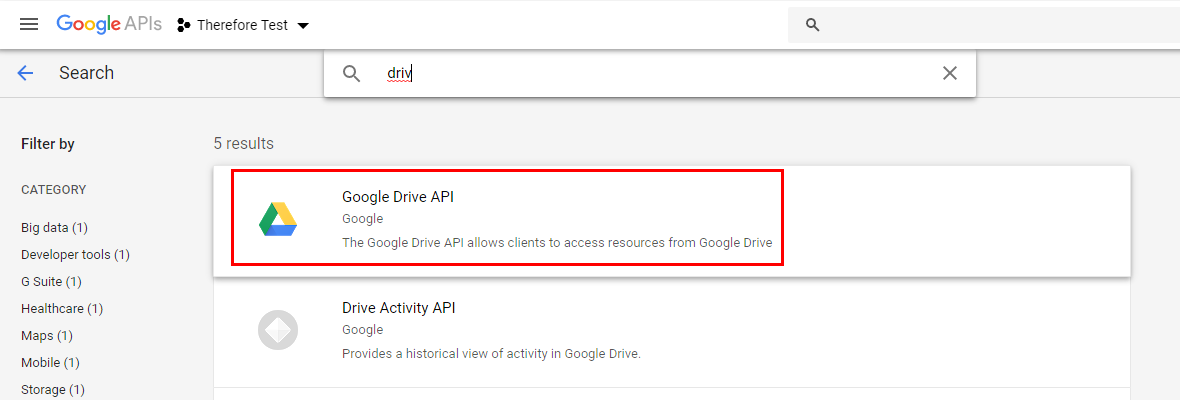The image size is (1180, 400).
Task: Click the 'Filter by' heading
Action: (47, 144)
